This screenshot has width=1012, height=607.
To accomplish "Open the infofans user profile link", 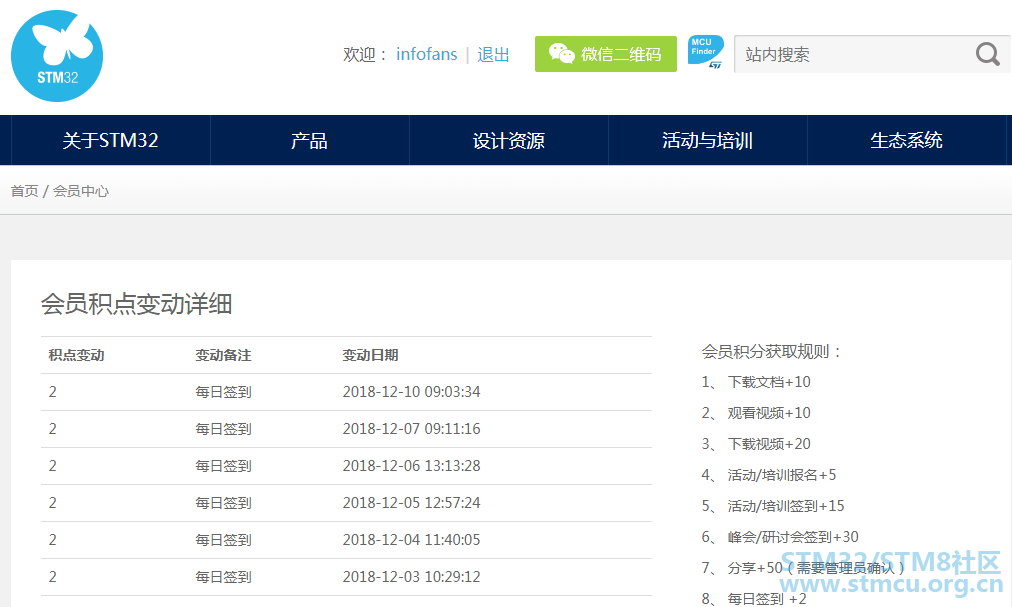I will [426, 54].
